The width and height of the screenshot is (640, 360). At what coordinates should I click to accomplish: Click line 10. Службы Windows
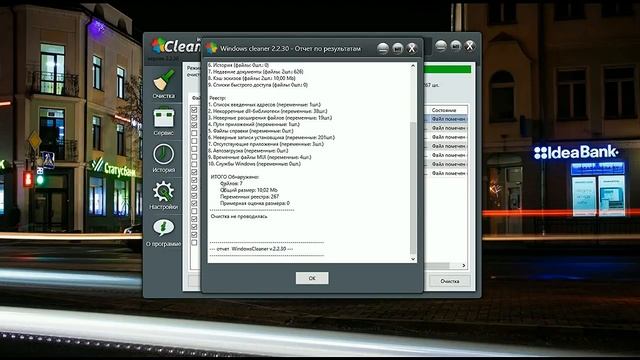[255, 164]
